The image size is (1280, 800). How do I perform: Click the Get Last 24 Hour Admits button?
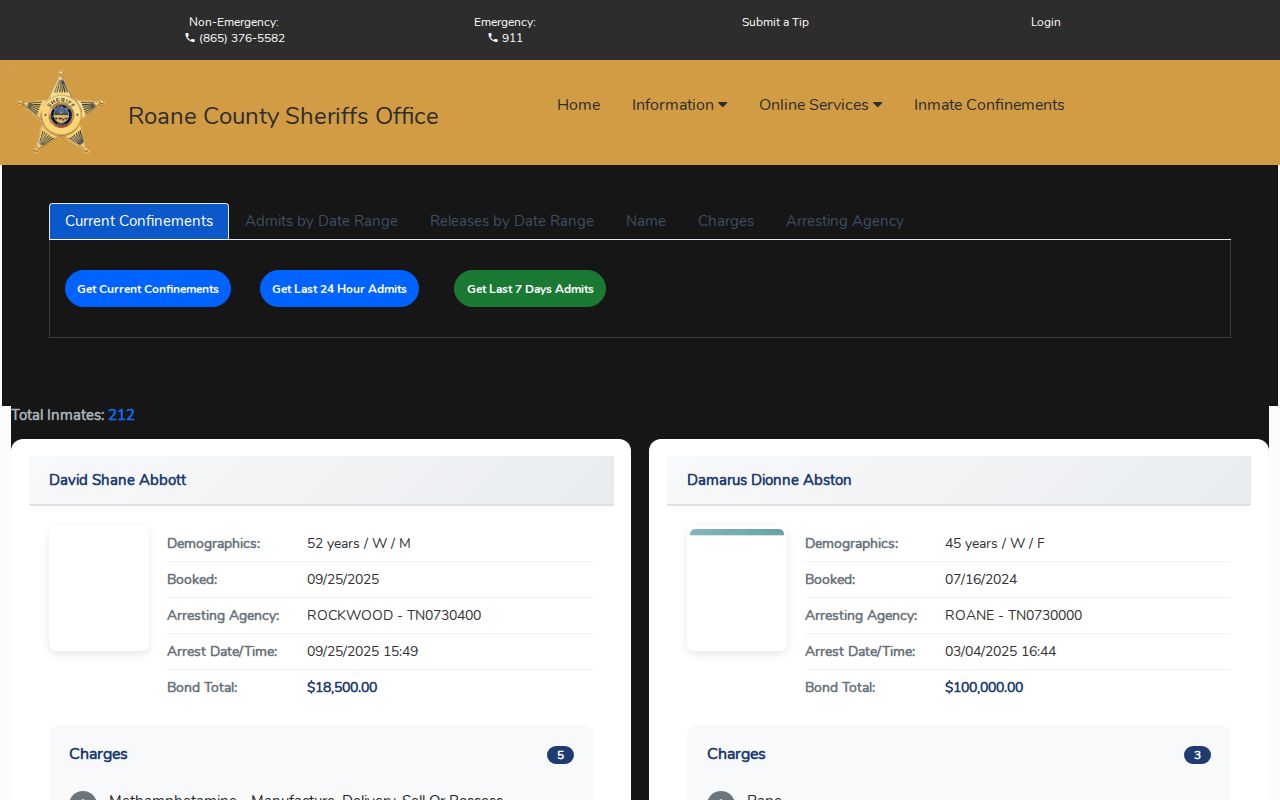[339, 289]
